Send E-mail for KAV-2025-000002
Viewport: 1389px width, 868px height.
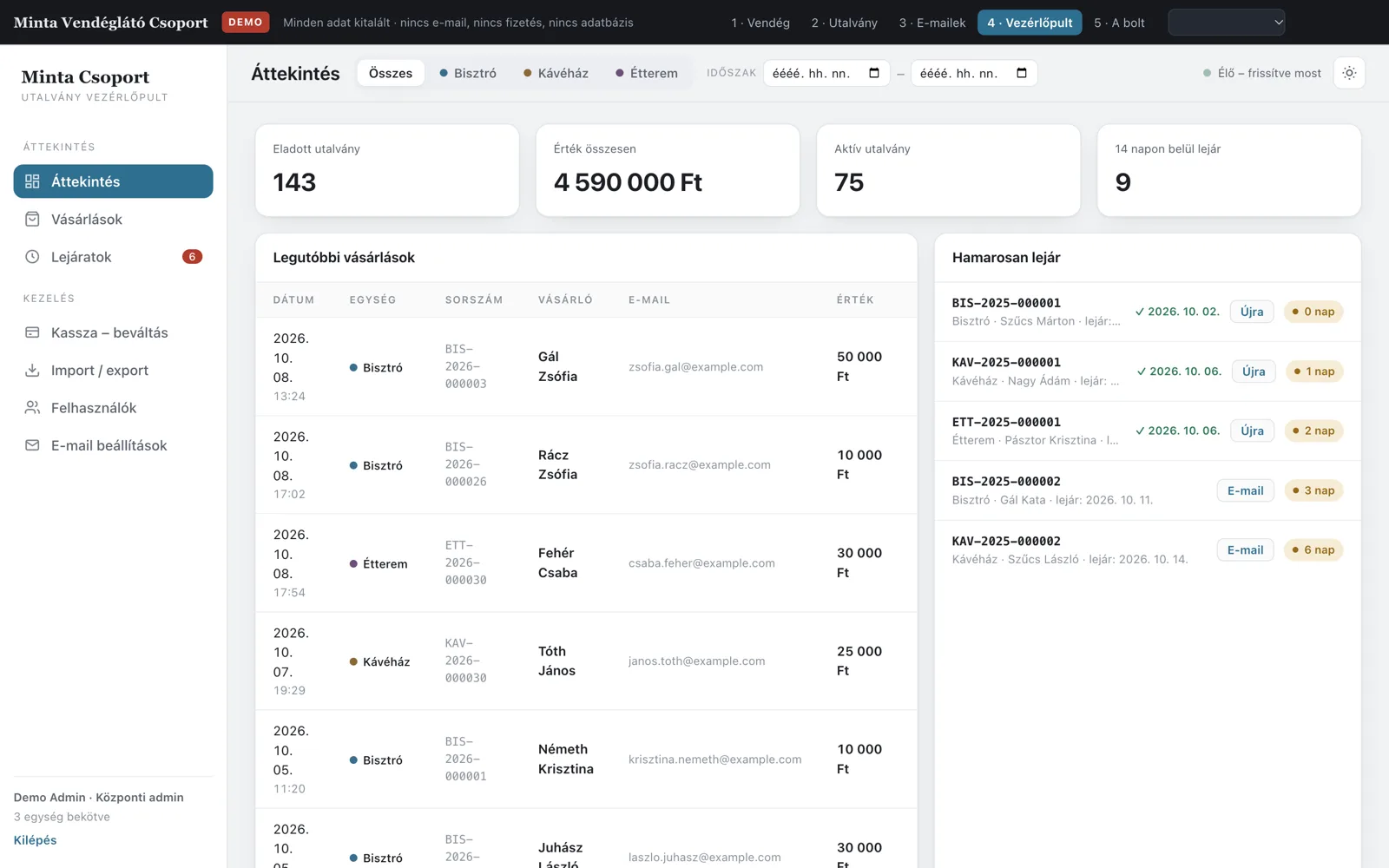point(1245,550)
